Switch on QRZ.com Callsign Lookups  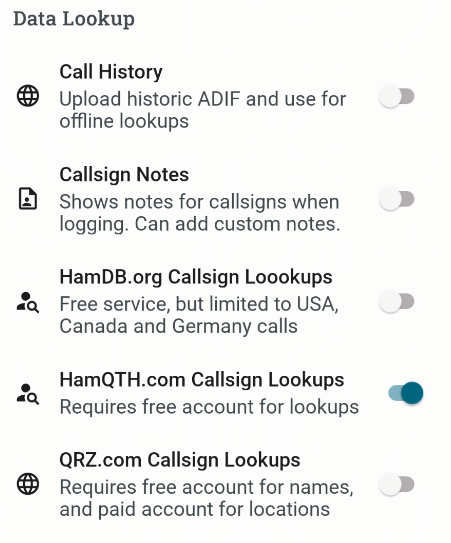(397, 484)
